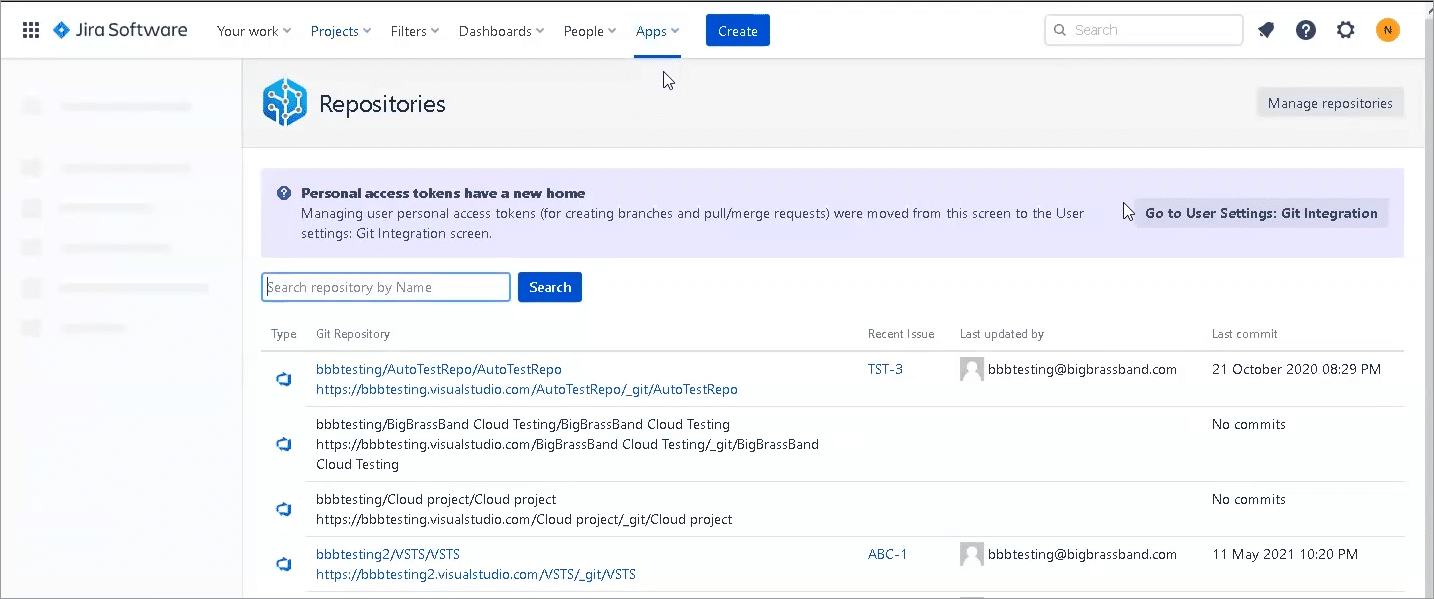
Task: Expand the Your work dropdown
Action: click(x=254, y=31)
